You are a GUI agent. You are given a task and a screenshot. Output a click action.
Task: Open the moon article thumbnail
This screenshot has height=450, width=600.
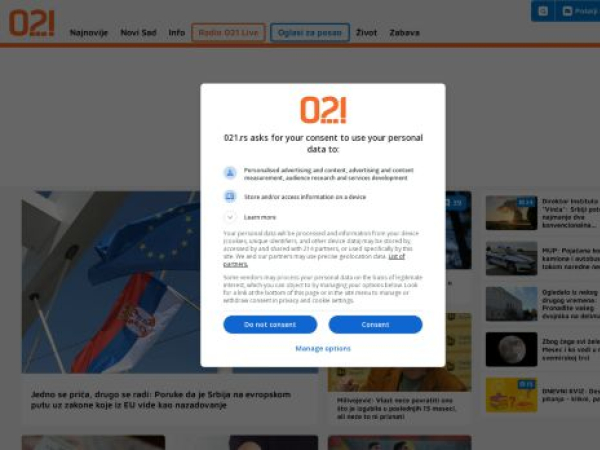(512, 349)
